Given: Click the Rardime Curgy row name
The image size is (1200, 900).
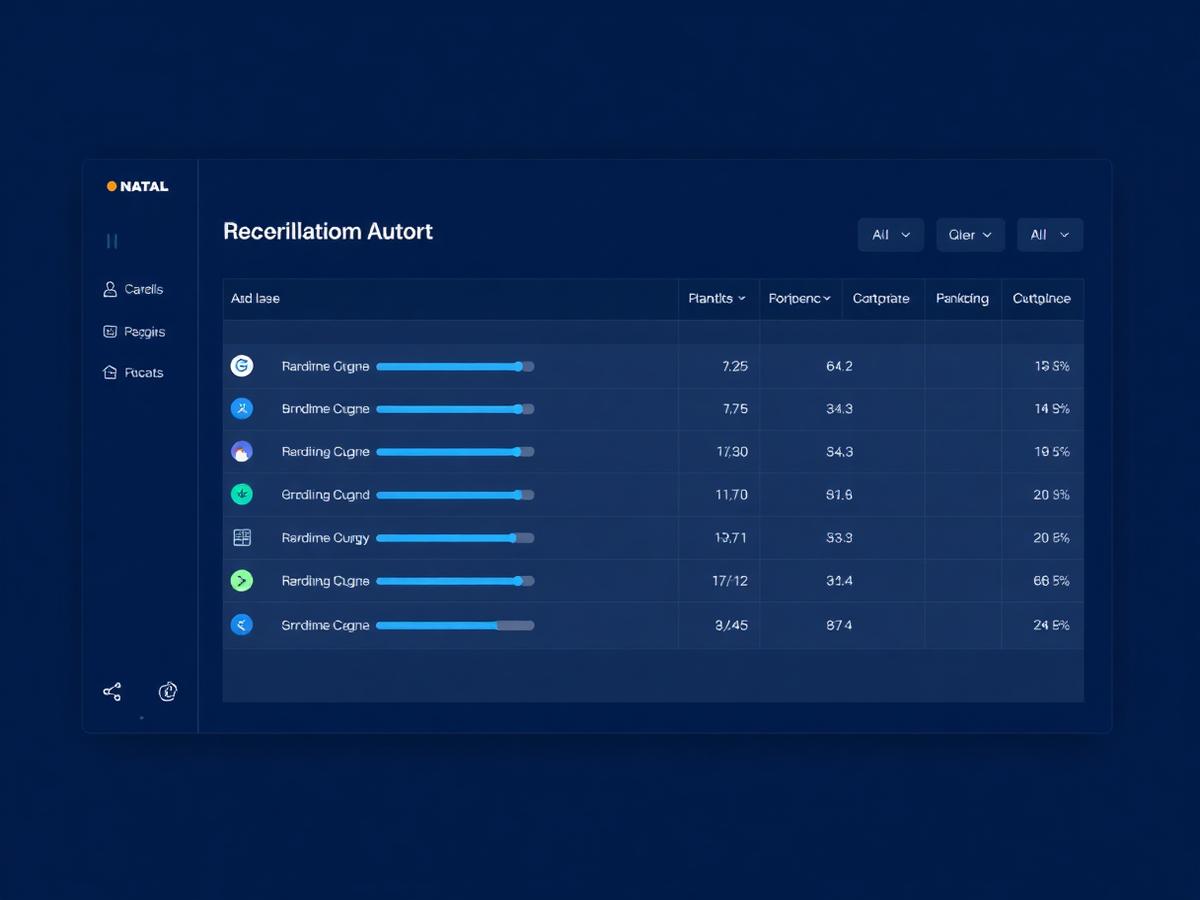Looking at the screenshot, I should tap(325, 538).
